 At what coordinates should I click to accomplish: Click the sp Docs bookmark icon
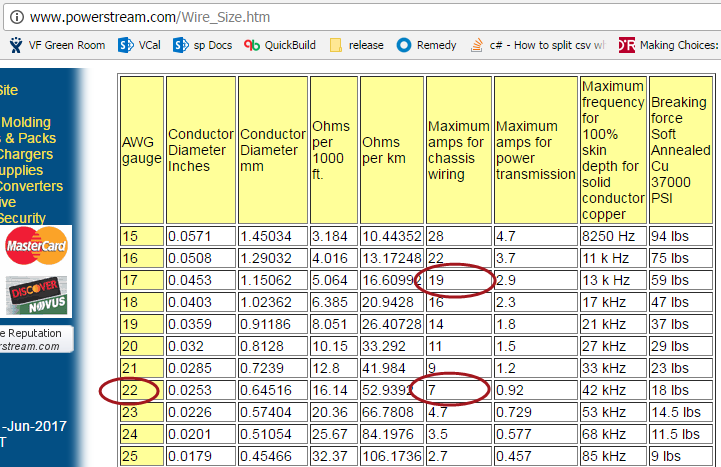click(x=181, y=45)
